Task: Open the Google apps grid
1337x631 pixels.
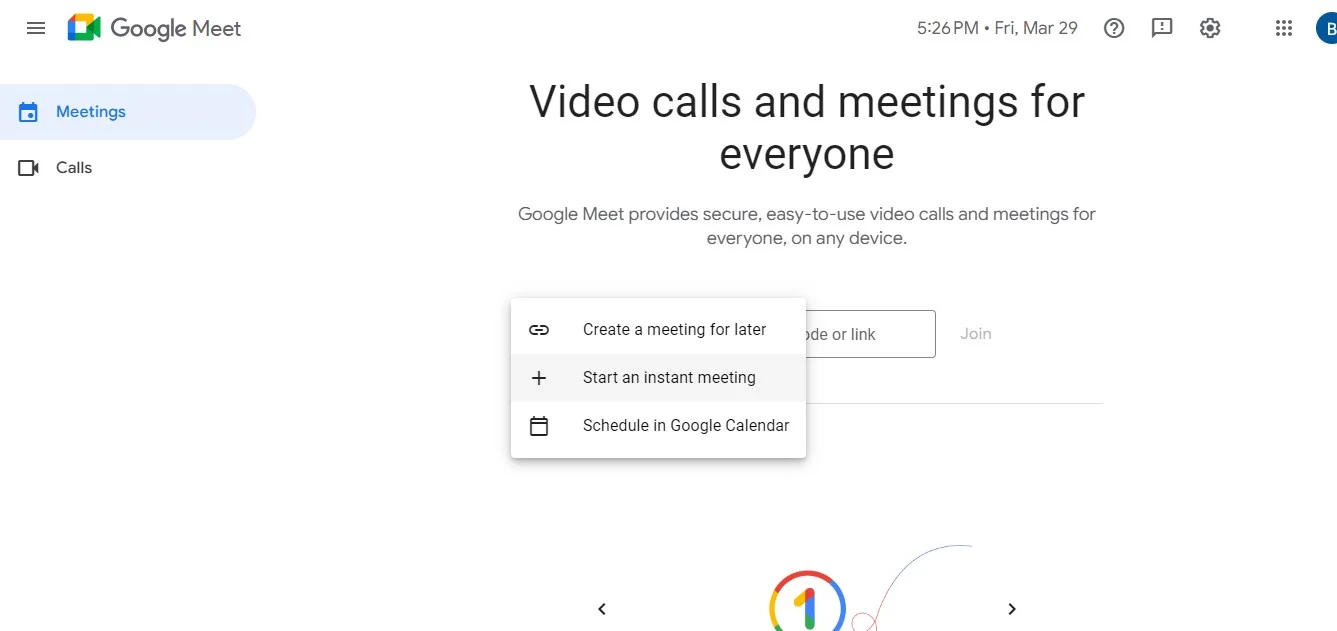Action: [x=1284, y=28]
